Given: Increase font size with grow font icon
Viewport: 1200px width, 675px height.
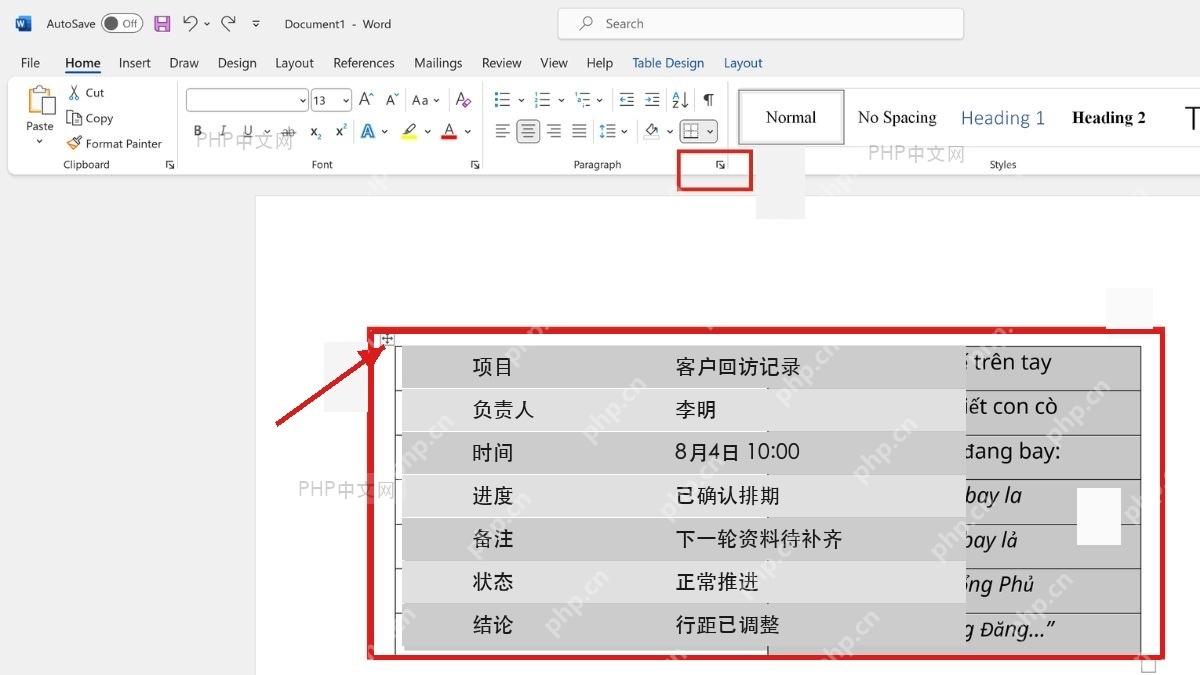Looking at the screenshot, I should coord(366,100).
